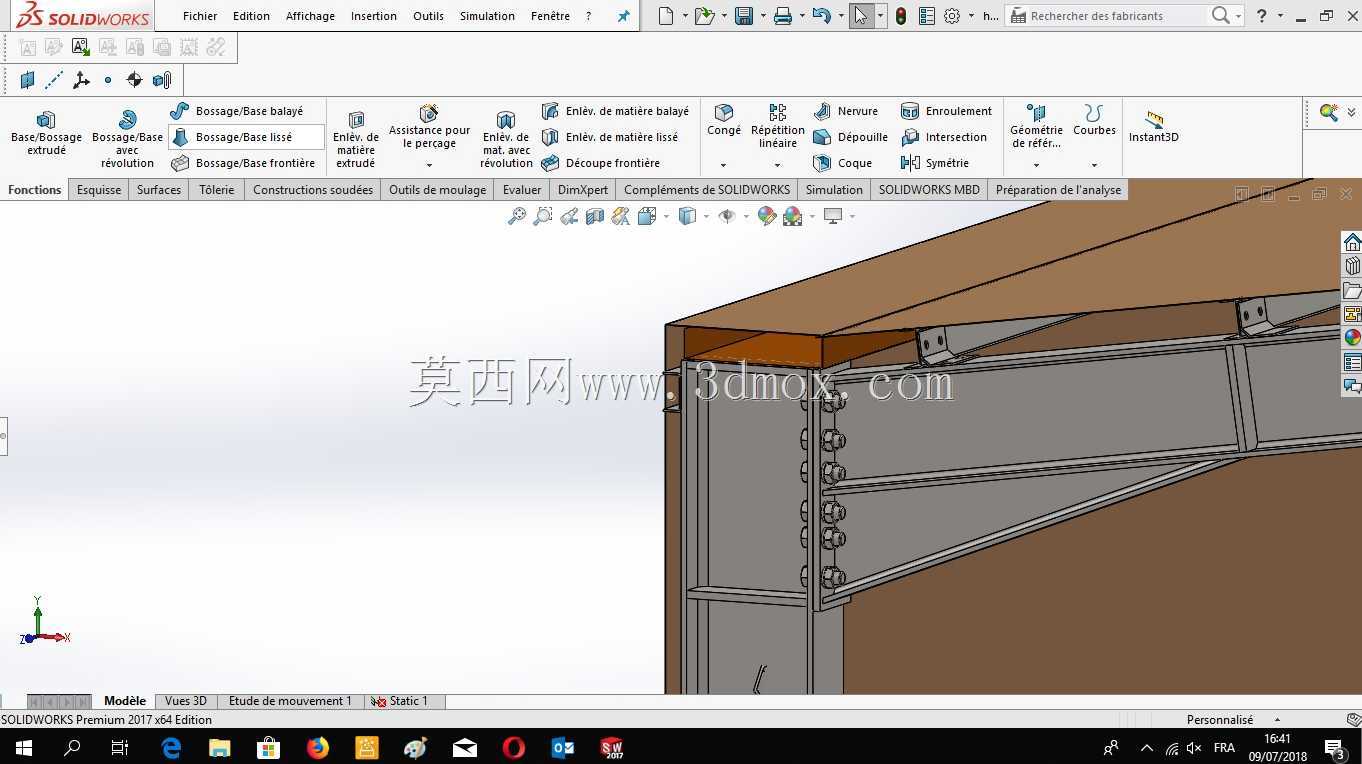
Task: Start Répétition linéaire pattern
Action: pos(778,126)
